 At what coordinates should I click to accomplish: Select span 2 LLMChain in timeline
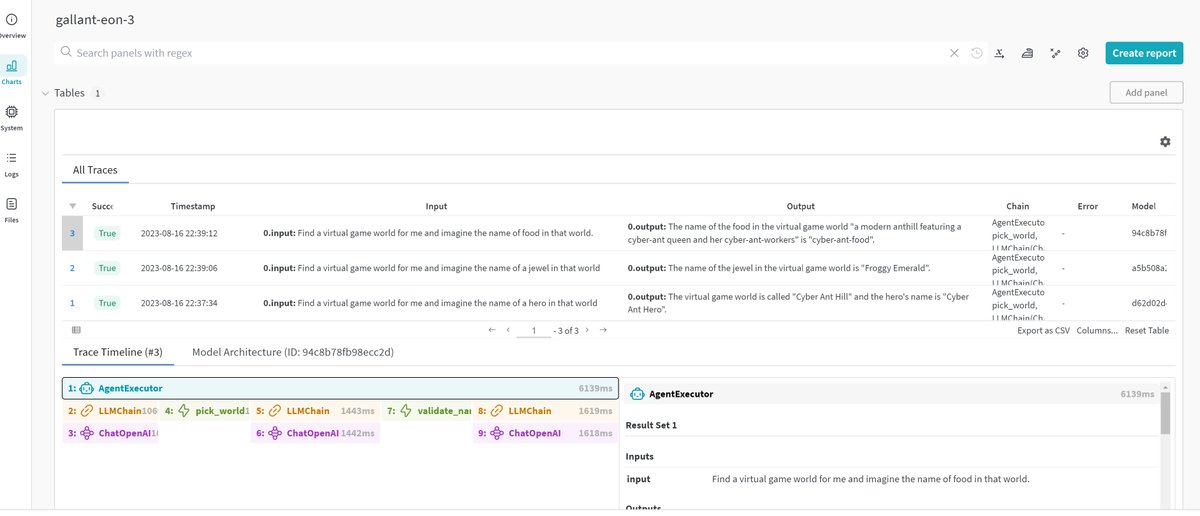click(x=111, y=411)
